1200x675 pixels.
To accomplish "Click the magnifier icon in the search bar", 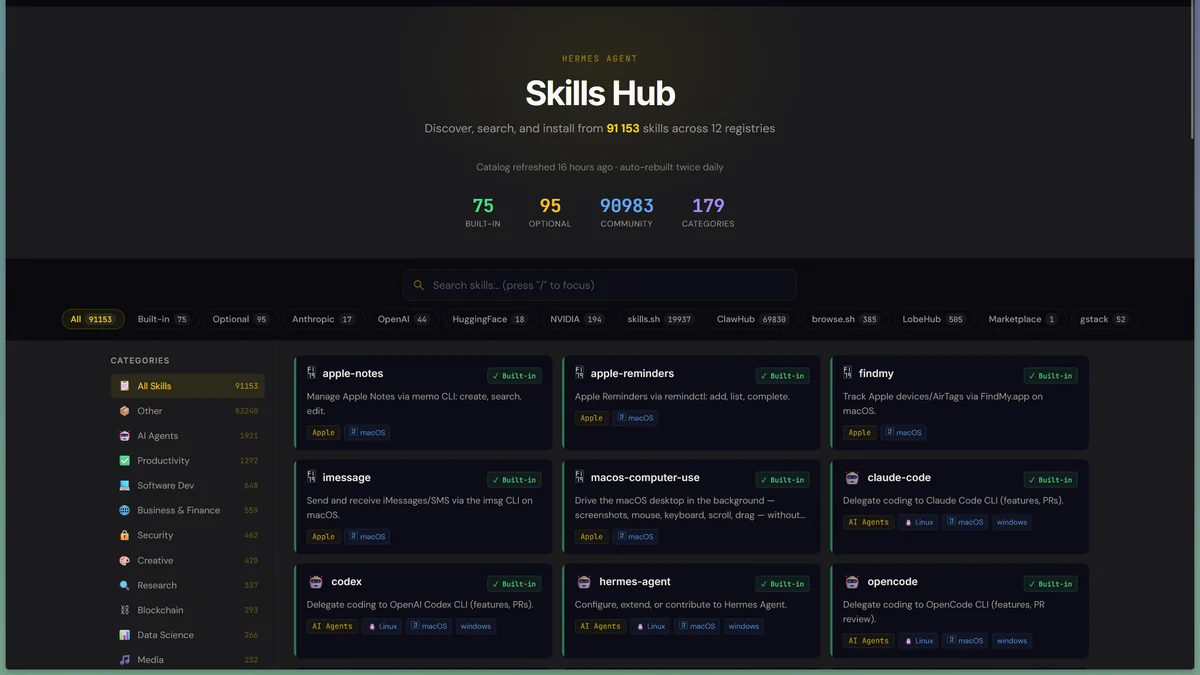I will pos(419,285).
